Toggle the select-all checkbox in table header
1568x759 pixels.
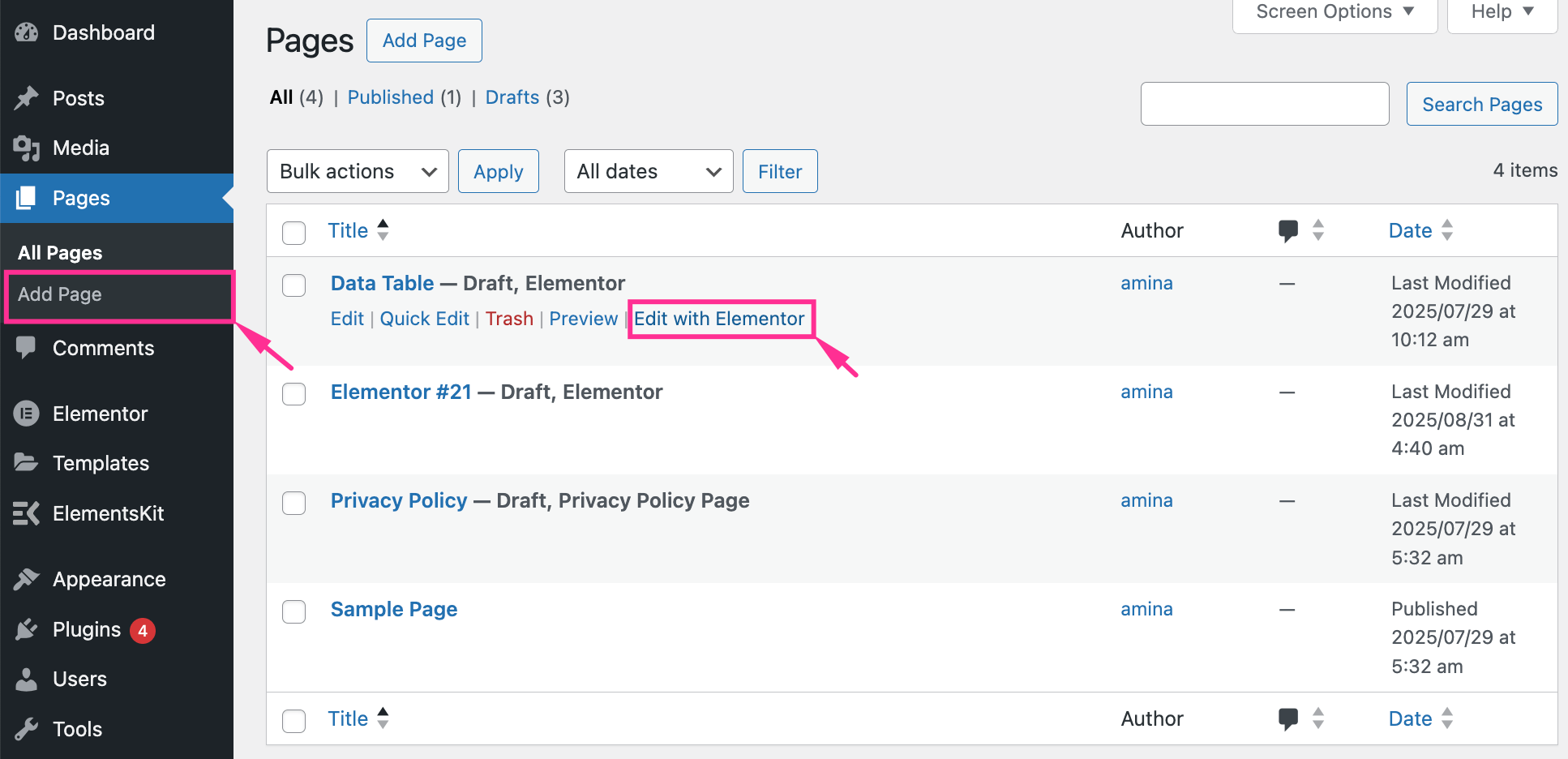[293, 233]
